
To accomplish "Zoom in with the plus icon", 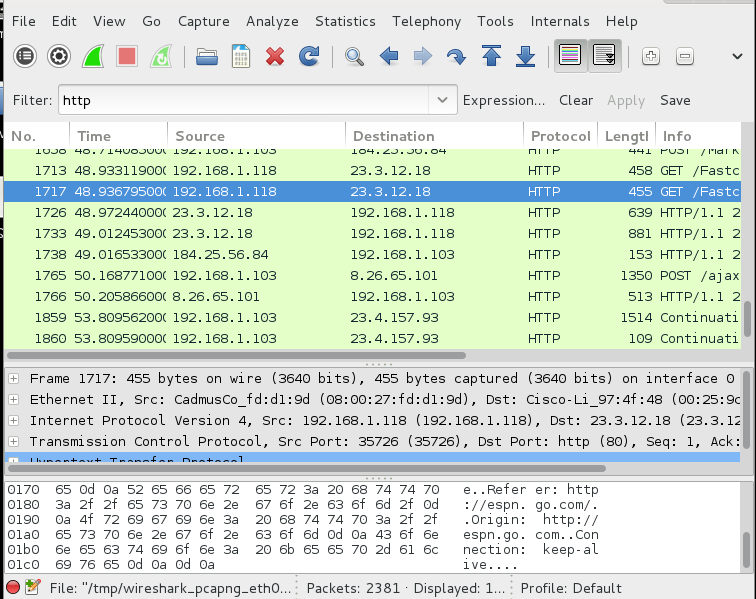I will pos(650,56).
